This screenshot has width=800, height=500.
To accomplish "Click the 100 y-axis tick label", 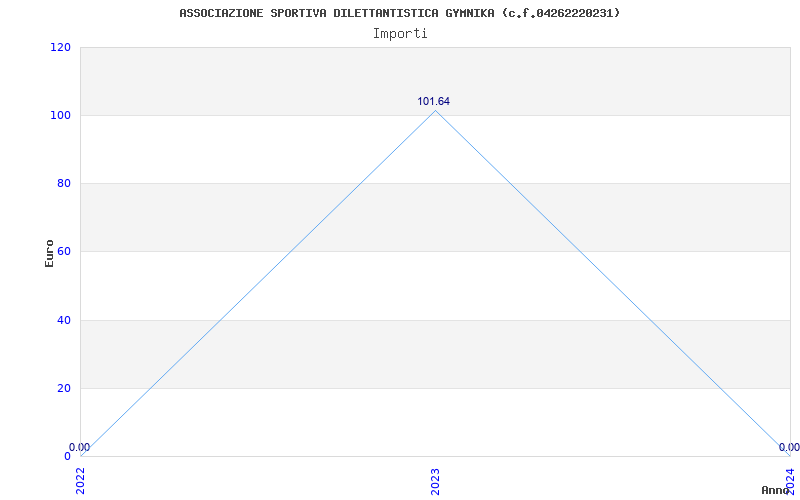I will 60,115.
